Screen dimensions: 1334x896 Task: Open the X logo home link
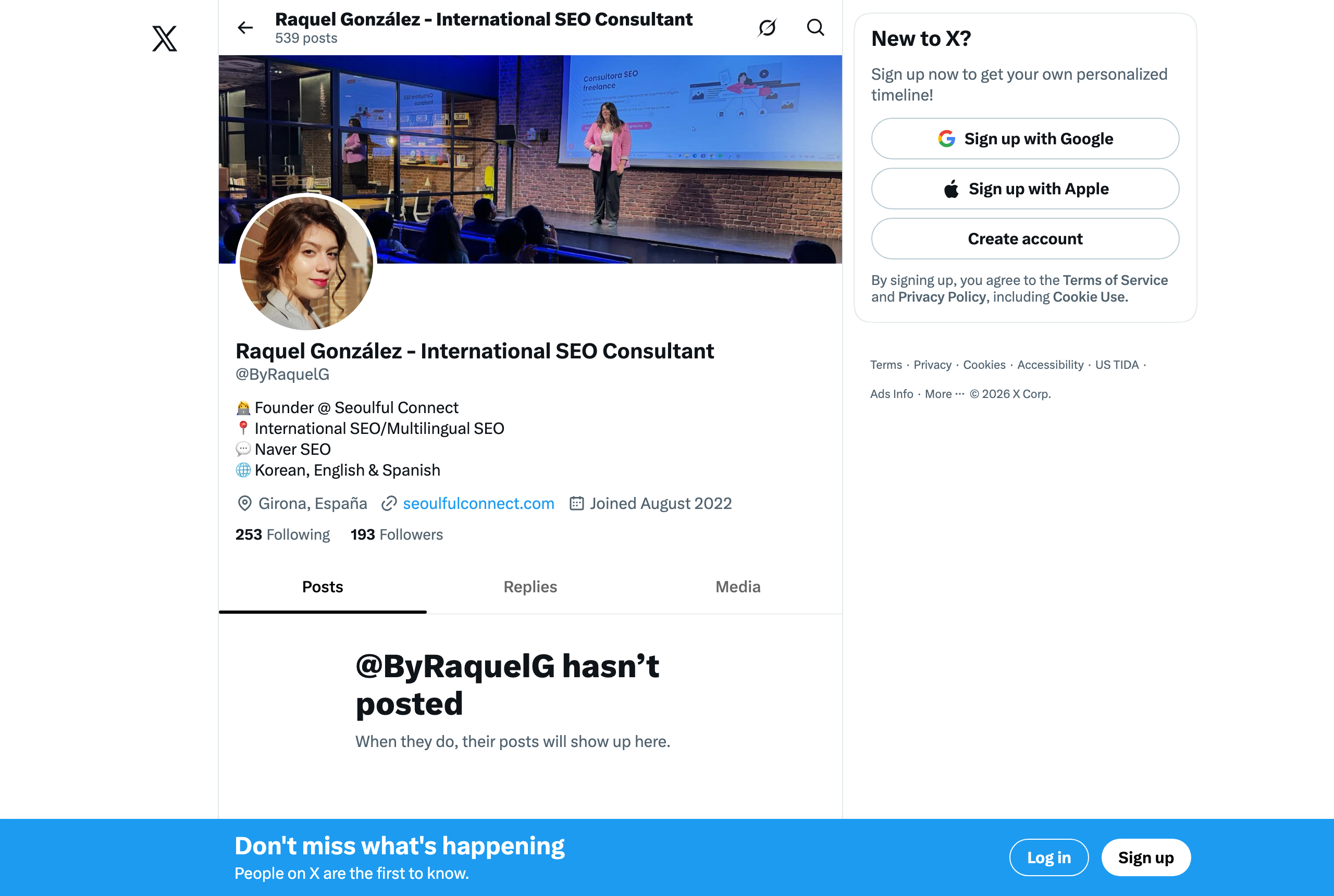tap(165, 38)
